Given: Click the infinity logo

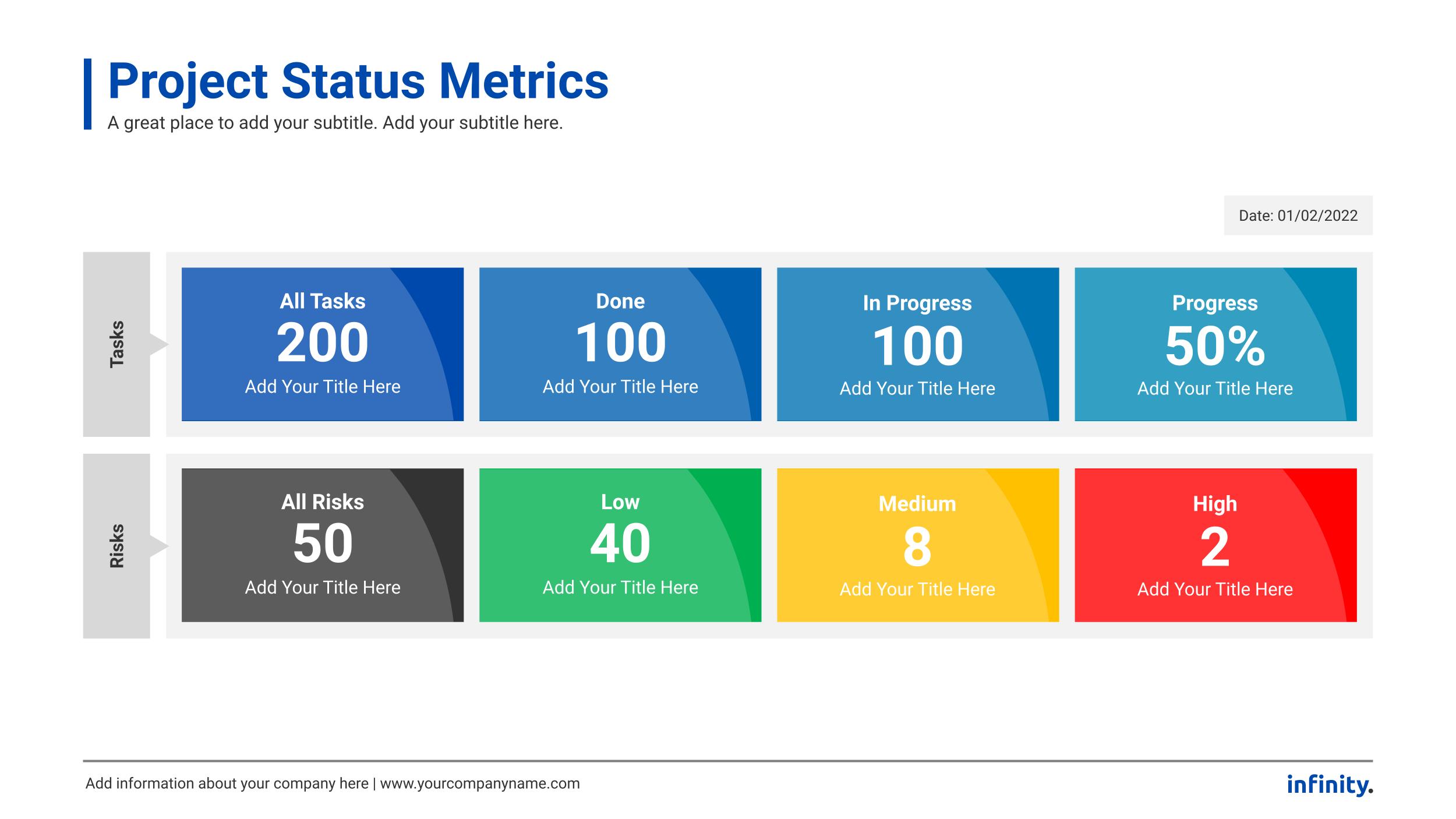Looking at the screenshot, I should [1329, 784].
